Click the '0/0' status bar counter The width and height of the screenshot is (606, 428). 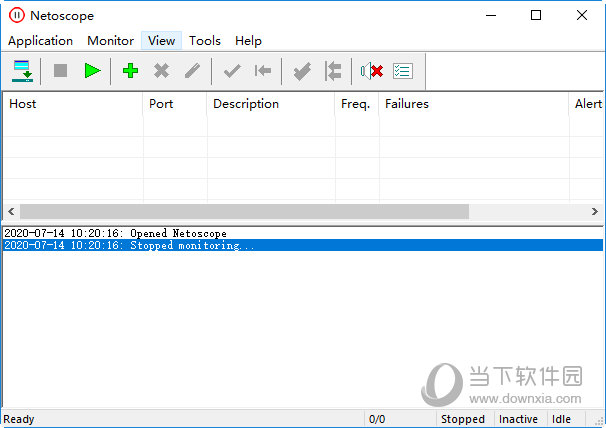(x=377, y=419)
